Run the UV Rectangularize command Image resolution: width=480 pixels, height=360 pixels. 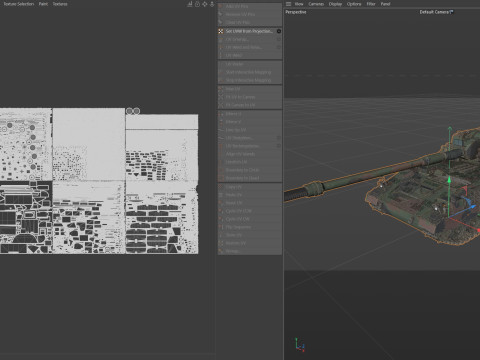[250, 146]
